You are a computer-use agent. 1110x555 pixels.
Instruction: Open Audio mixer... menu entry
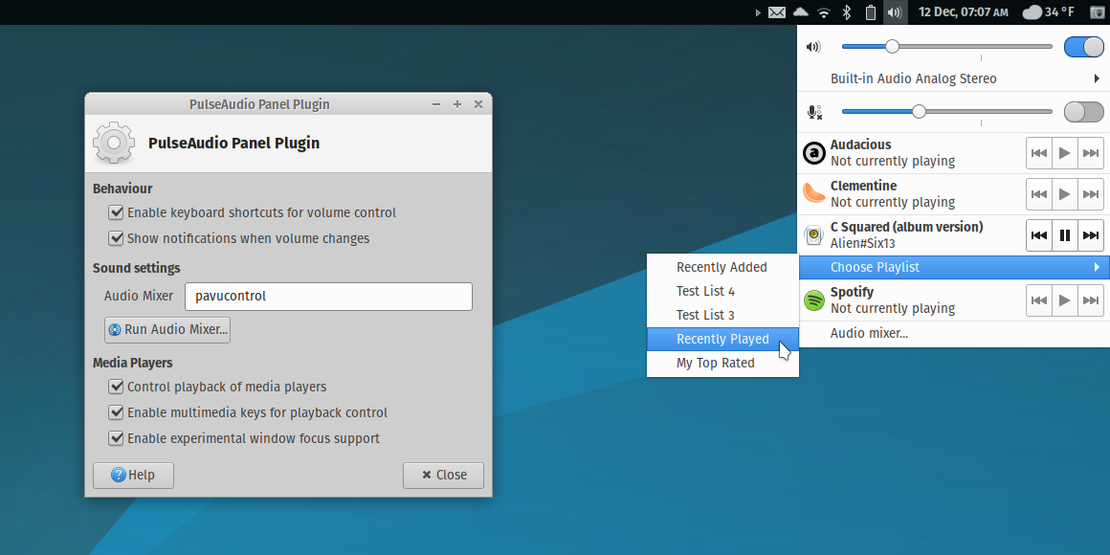(x=953, y=333)
